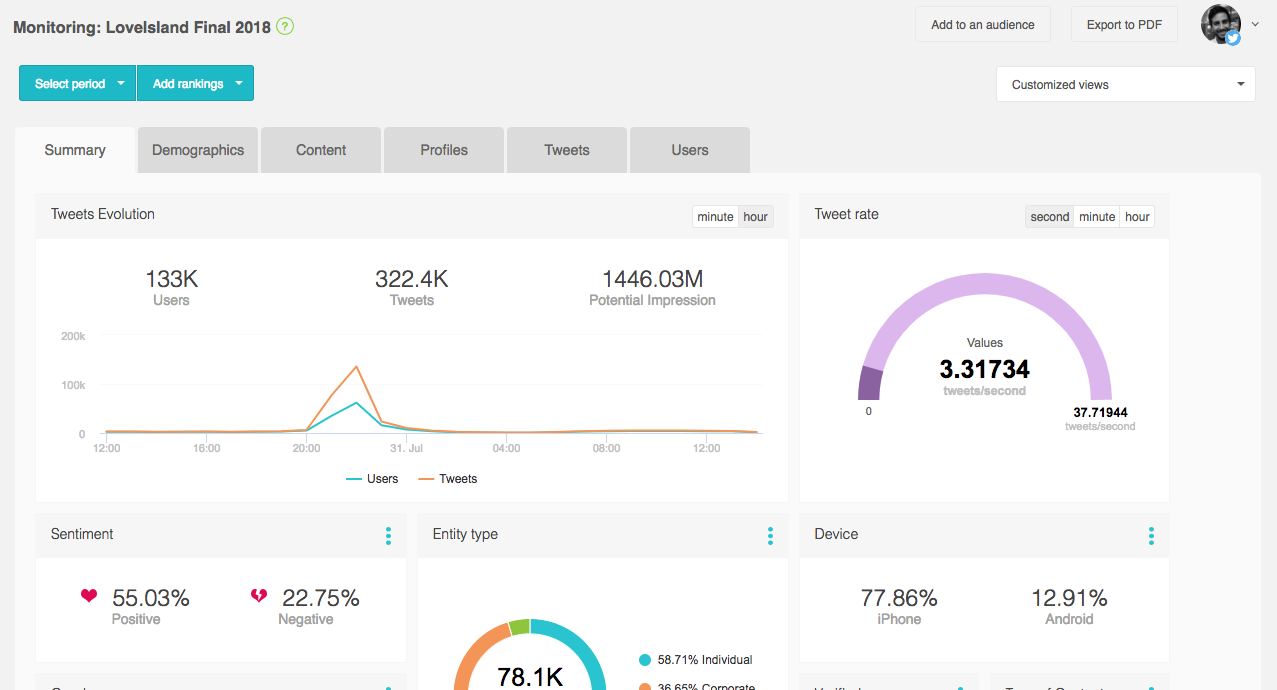1277x690 pixels.
Task: Click the red heart Positive sentiment icon
Action: point(90,596)
